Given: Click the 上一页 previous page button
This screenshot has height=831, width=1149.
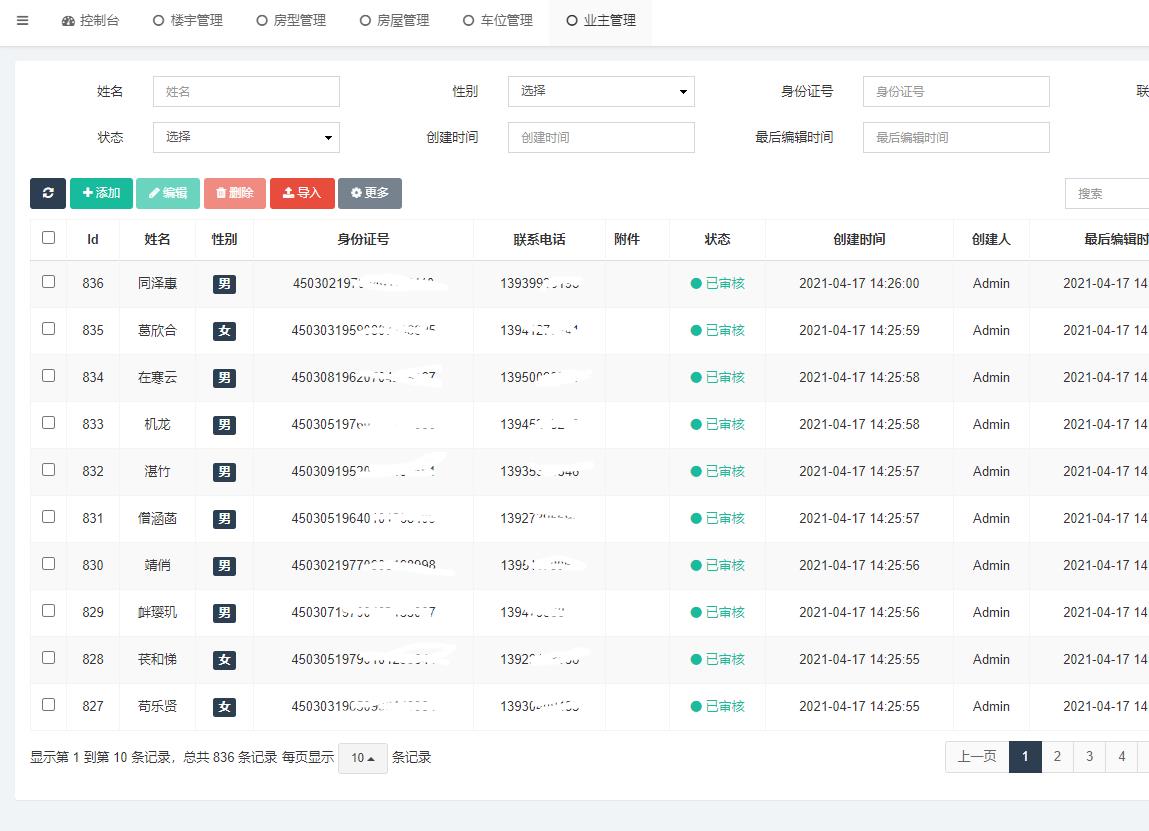Looking at the screenshot, I should click(977, 757).
